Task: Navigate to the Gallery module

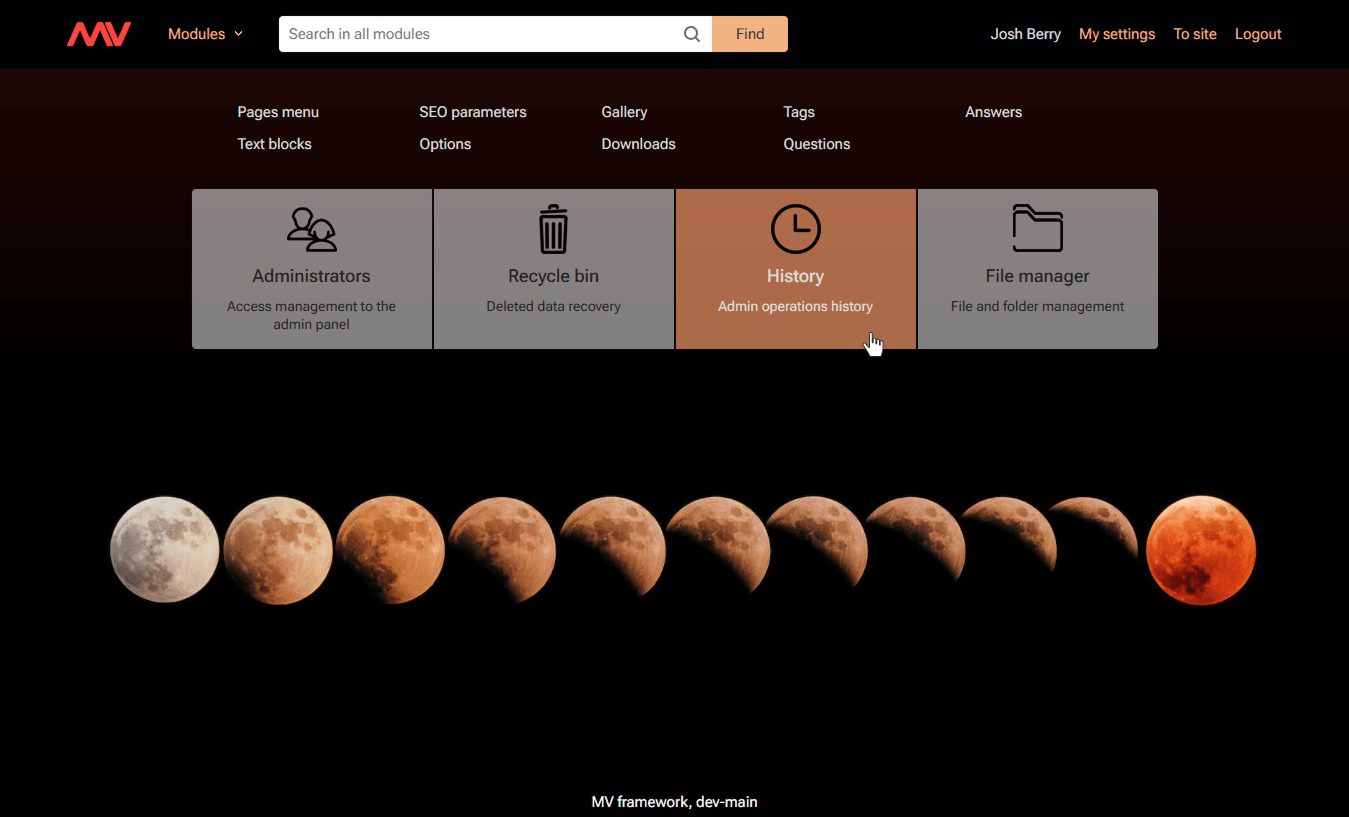Action: point(624,112)
